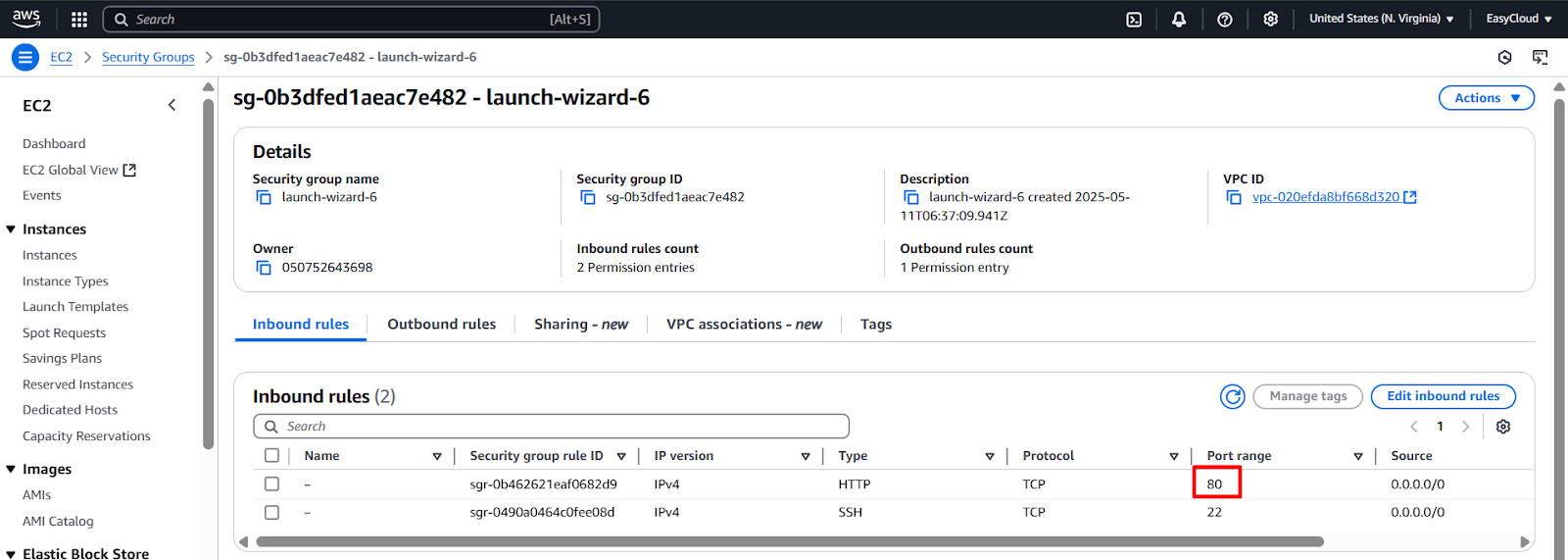Select rule ID sgr-0490a0464c0fee08d
Image resolution: width=1568 pixels, height=560 pixels.
[542, 512]
